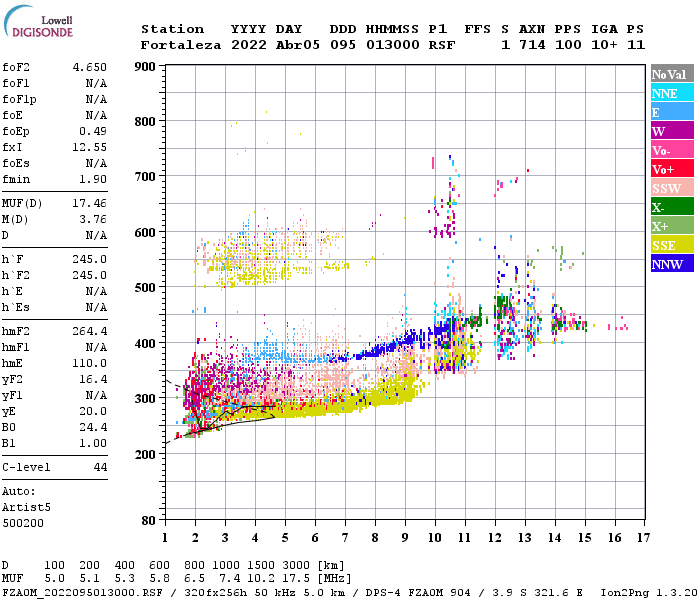Select the X+ light green swatch

pyautogui.click(x=672, y=225)
